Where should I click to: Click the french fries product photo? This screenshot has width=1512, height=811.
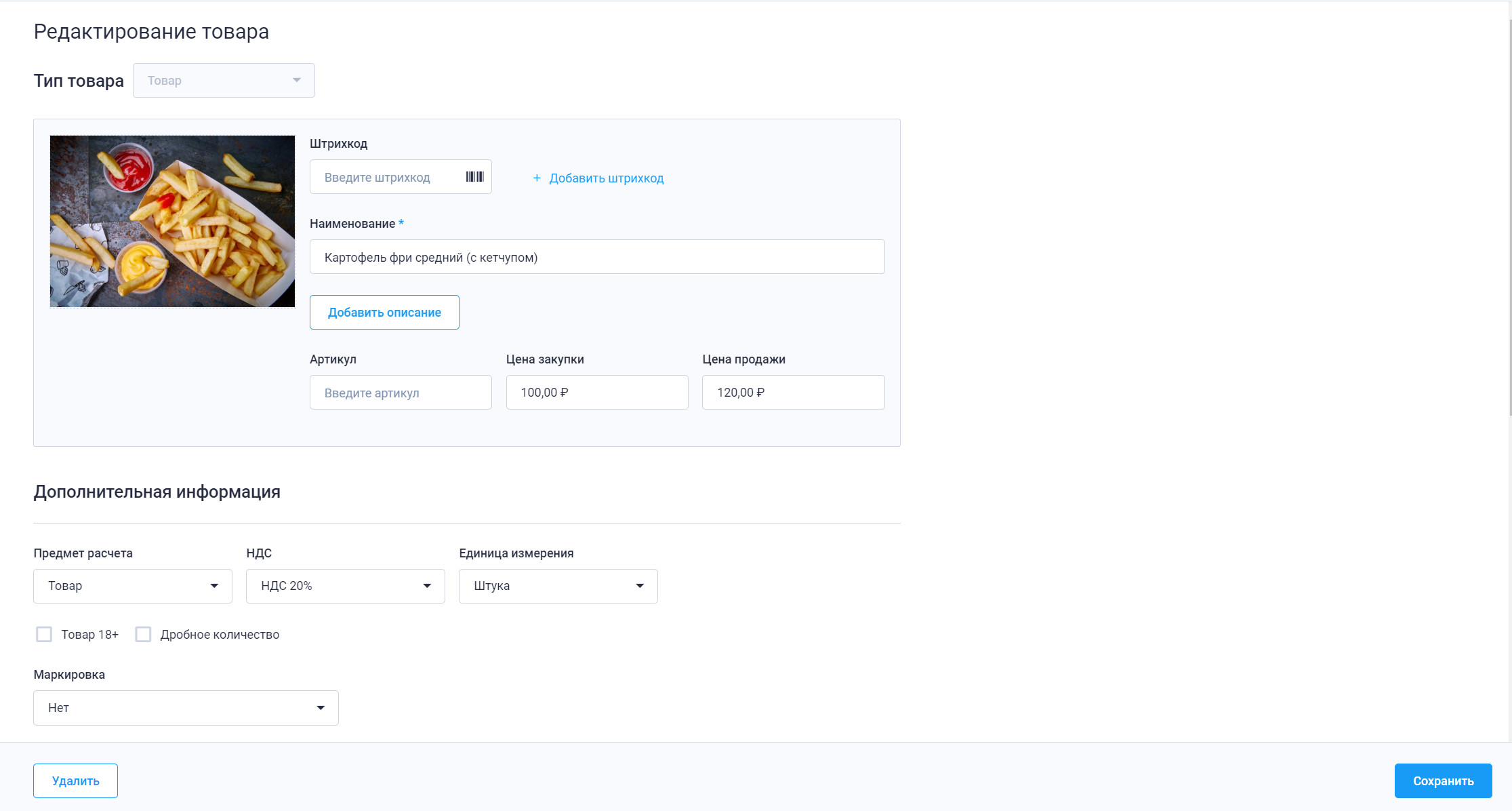click(x=172, y=221)
